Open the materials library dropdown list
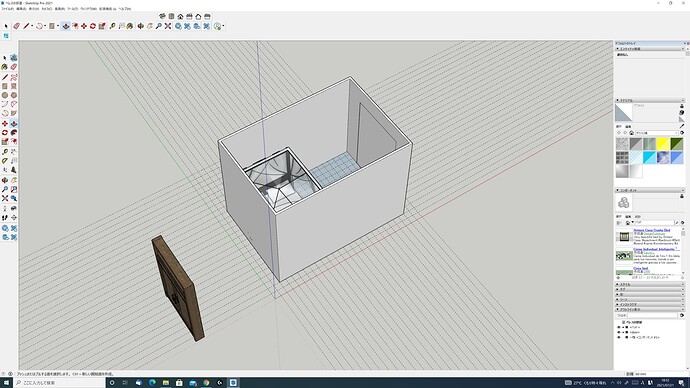690x388 pixels. [657, 133]
